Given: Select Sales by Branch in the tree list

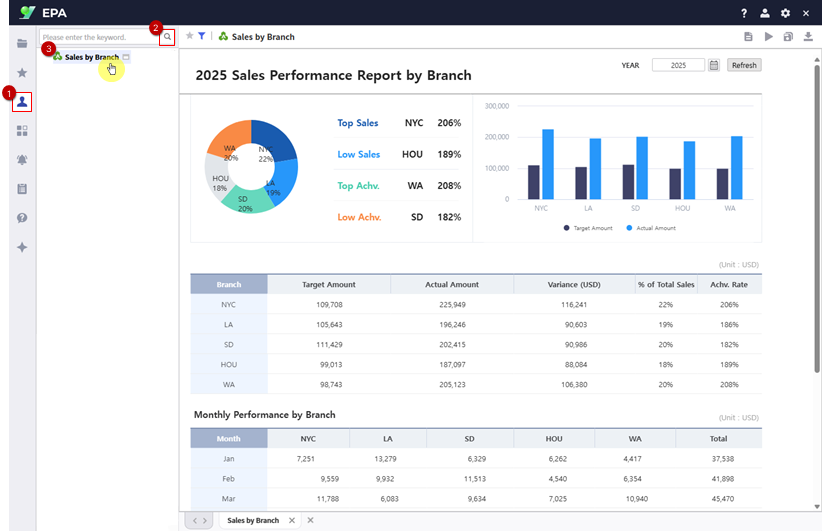Looking at the screenshot, I should [91, 57].
